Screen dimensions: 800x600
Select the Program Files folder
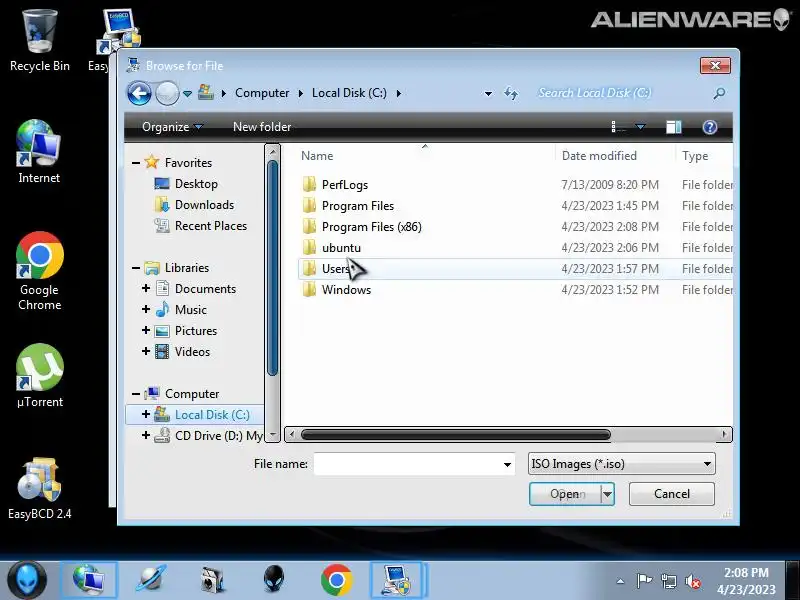coord(358,206)
